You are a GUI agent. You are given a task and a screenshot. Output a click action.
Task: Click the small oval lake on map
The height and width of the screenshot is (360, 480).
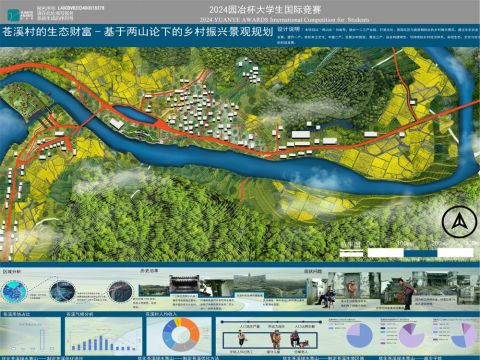[136, 115]
